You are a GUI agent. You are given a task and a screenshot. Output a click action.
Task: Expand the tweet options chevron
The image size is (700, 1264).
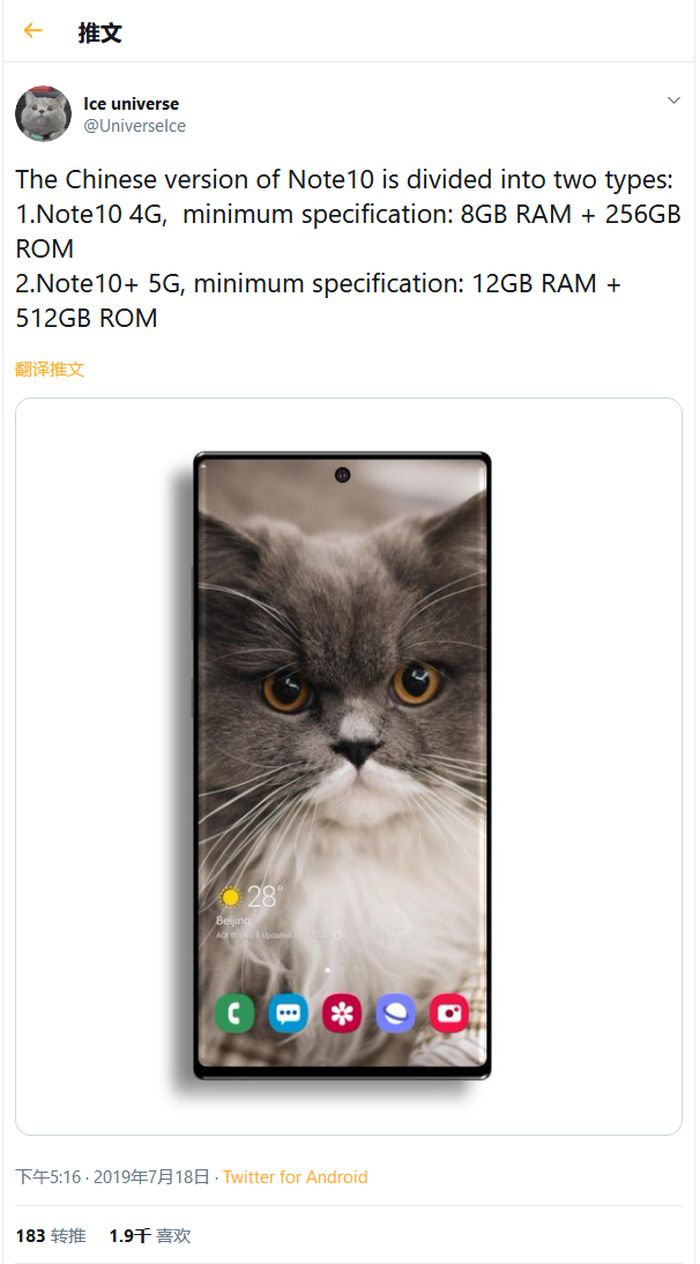tap(673, 101)
